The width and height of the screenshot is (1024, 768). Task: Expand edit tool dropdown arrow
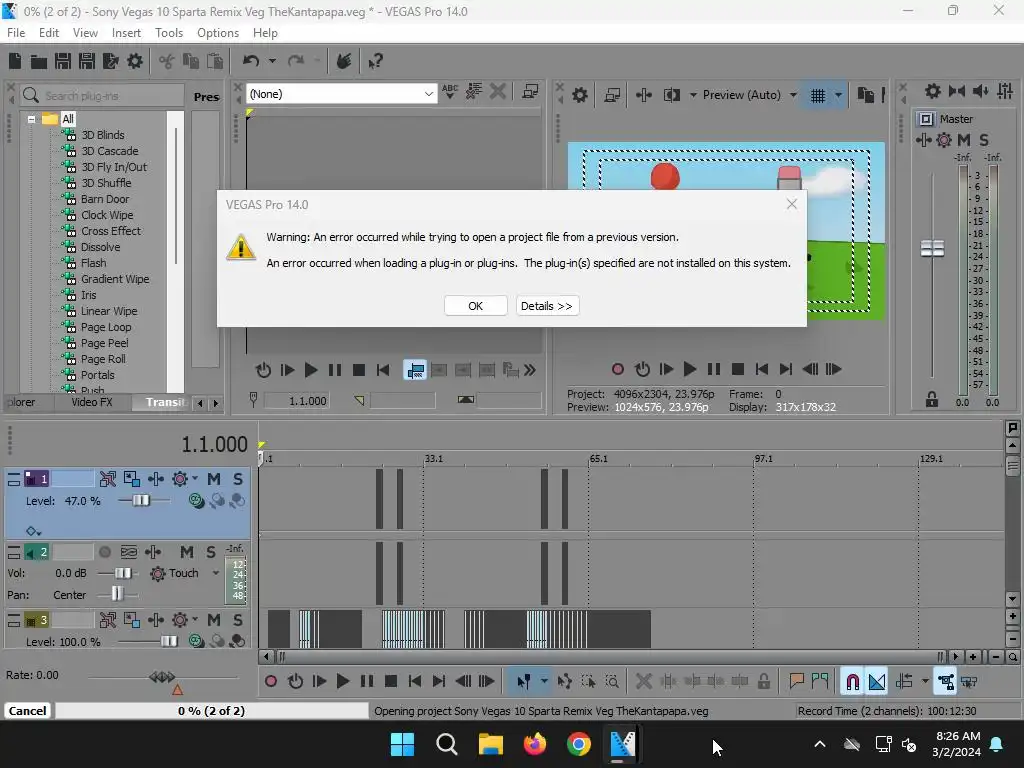(544, 682)
